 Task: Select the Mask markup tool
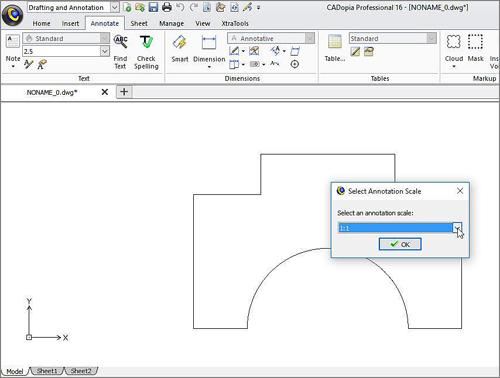click(475, 48)
